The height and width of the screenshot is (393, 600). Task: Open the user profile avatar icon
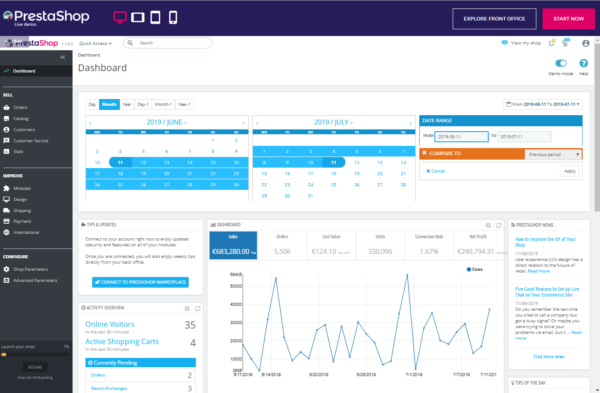click(x=585, y=43)
